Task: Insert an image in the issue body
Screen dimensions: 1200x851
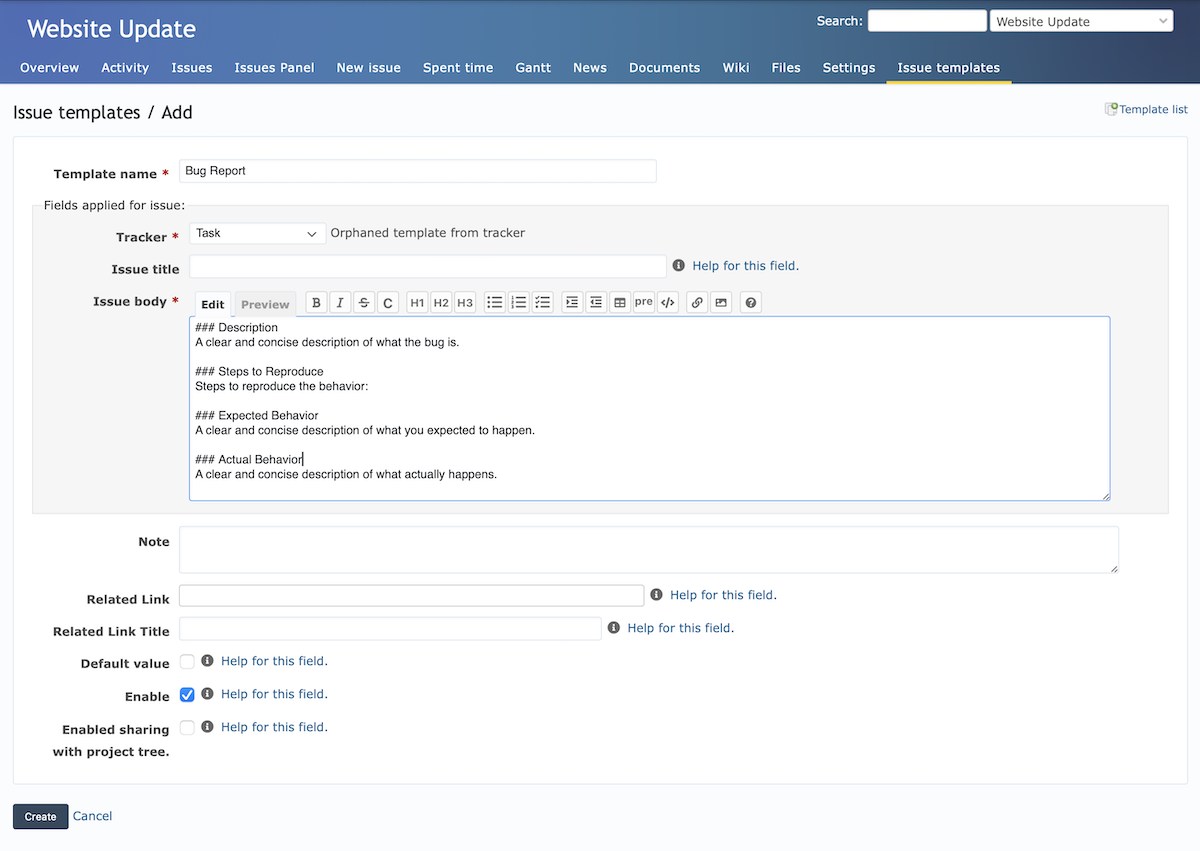Action: pos(721,301)
